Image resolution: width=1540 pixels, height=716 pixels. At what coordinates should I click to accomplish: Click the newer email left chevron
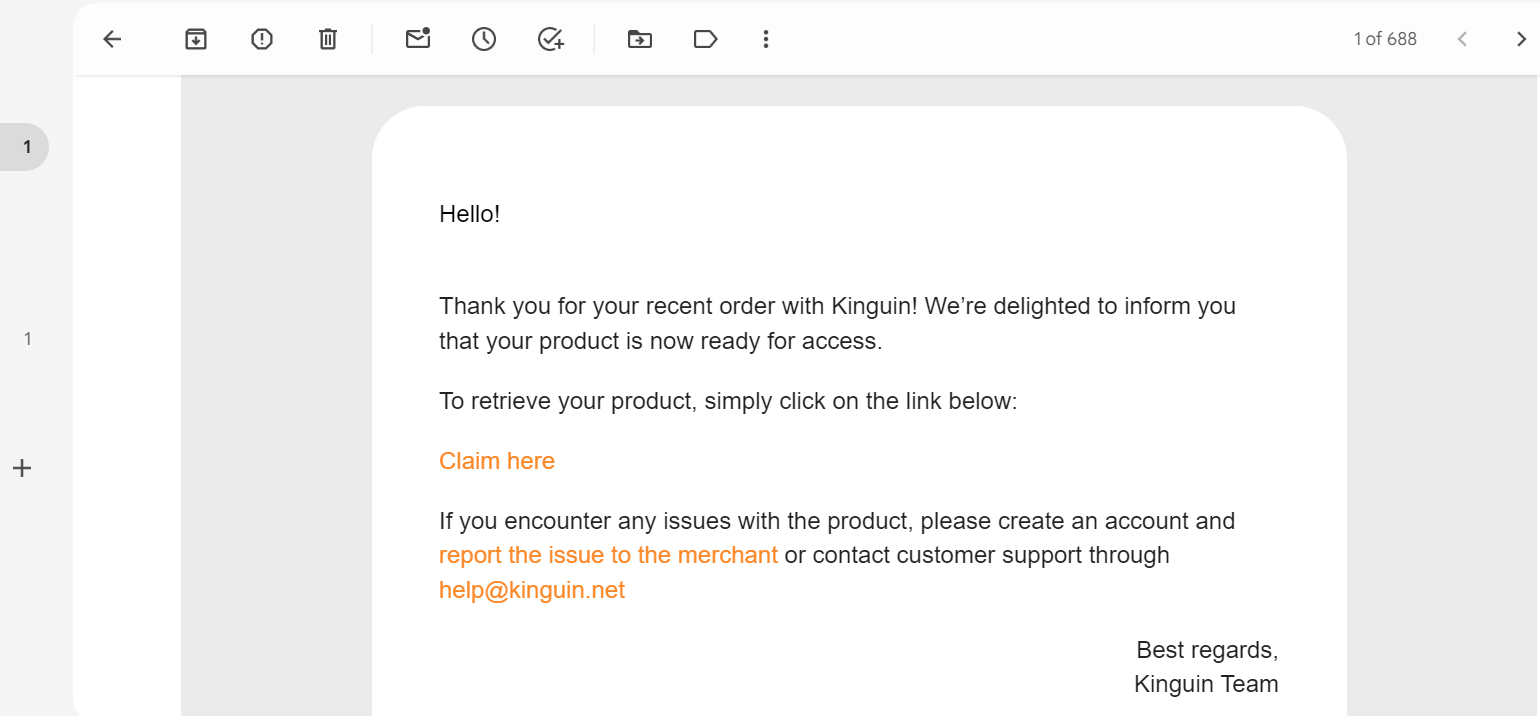pyautogui.click(x=1462, y=39)
